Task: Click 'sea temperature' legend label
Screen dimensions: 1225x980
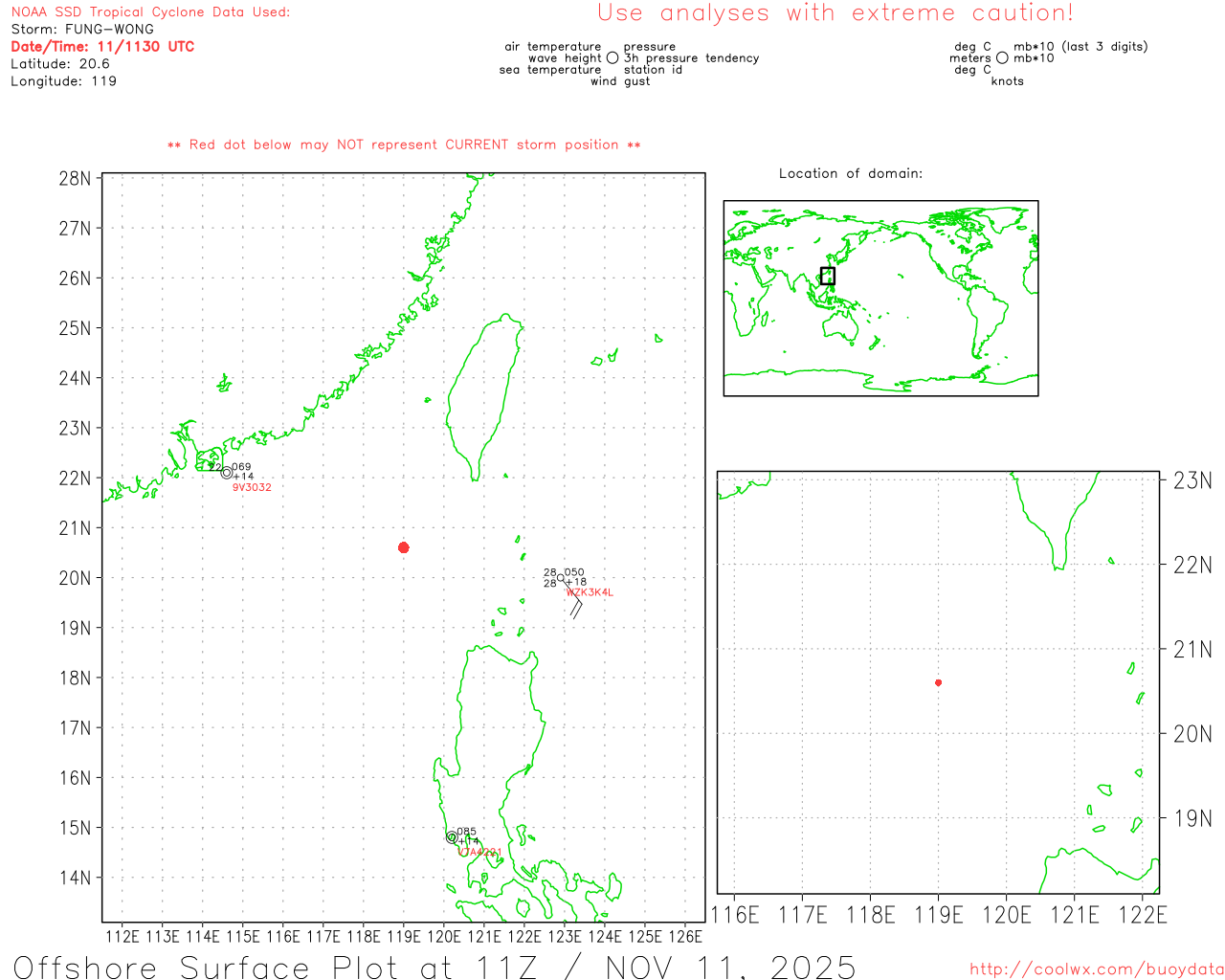Action: 550,70
